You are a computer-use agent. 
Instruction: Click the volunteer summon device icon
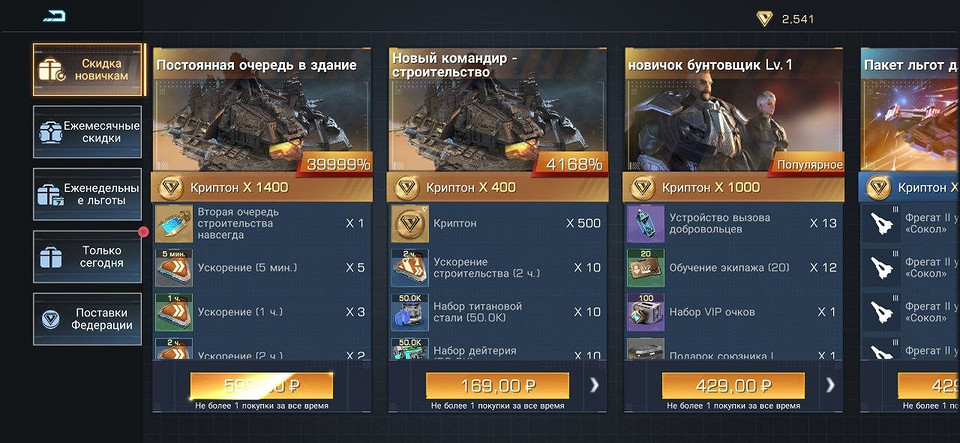(646, 223)
